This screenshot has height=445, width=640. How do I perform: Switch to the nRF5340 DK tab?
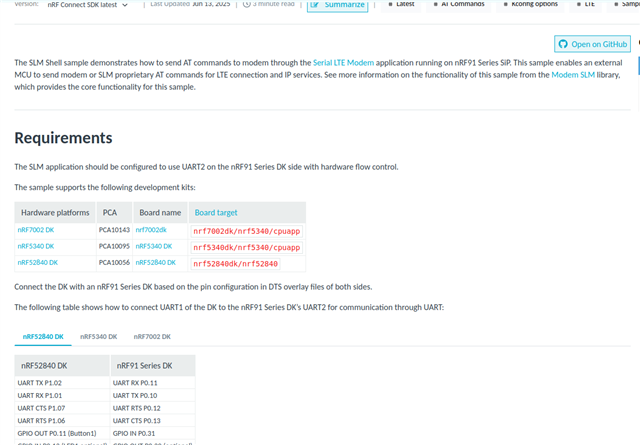[x=98, y=337]
